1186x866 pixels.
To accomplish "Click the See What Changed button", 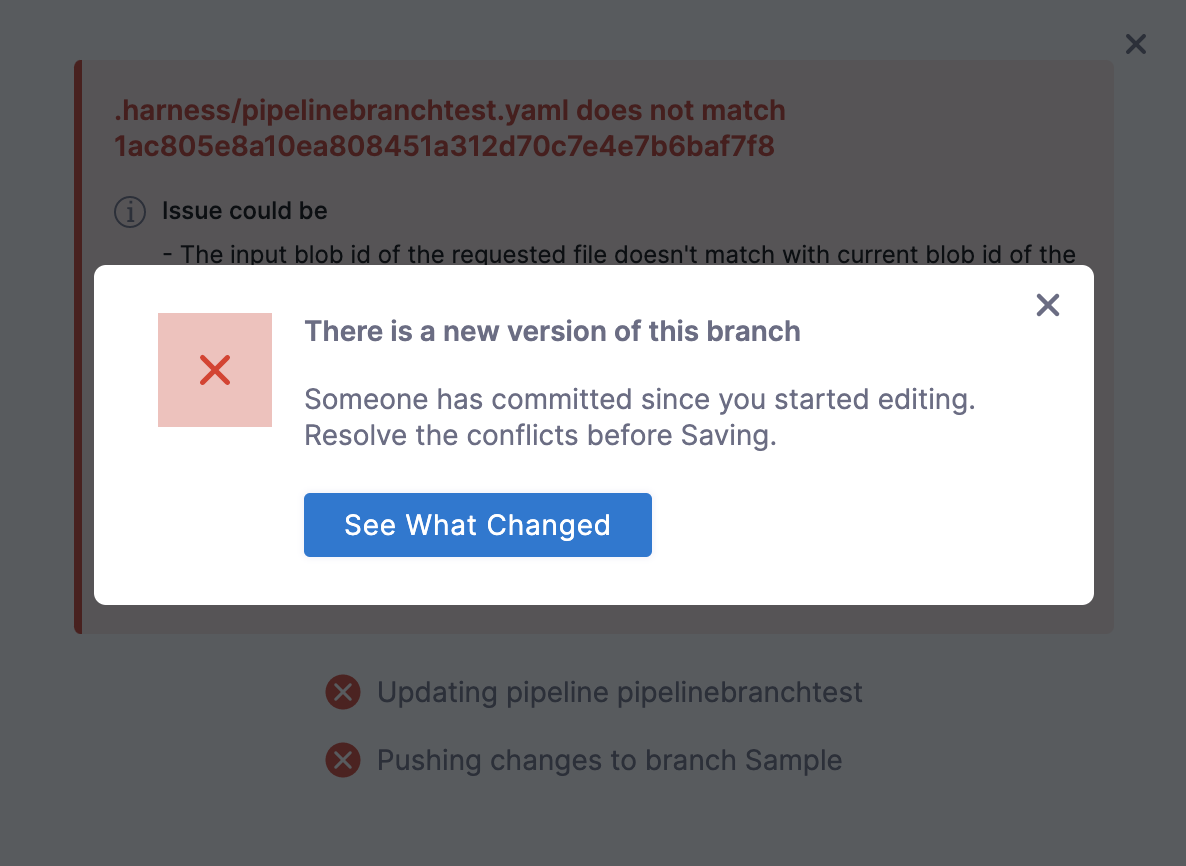I will pos(477,525).
